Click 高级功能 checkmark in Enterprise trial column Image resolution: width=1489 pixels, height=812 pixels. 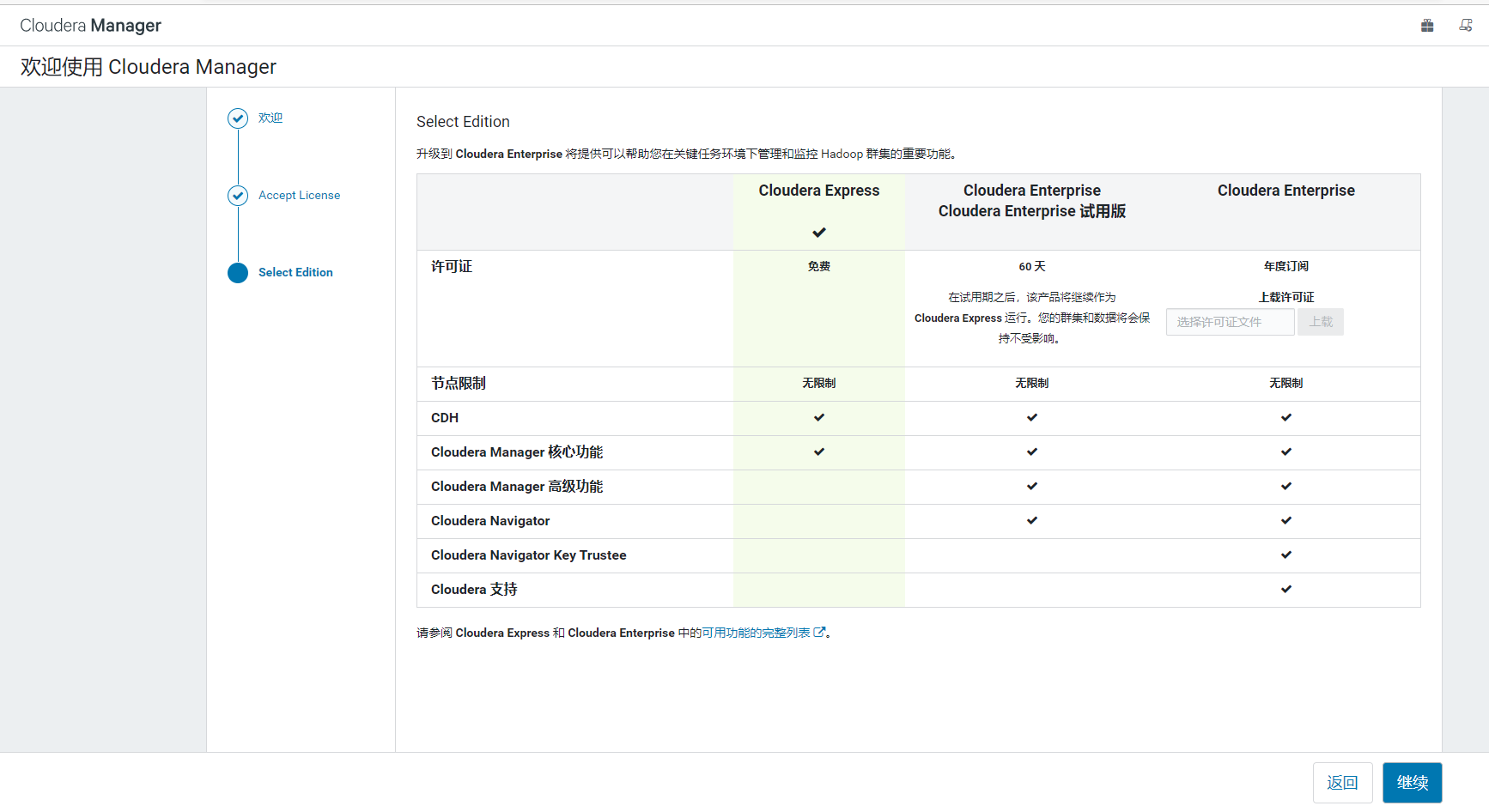click(1032, 487)
